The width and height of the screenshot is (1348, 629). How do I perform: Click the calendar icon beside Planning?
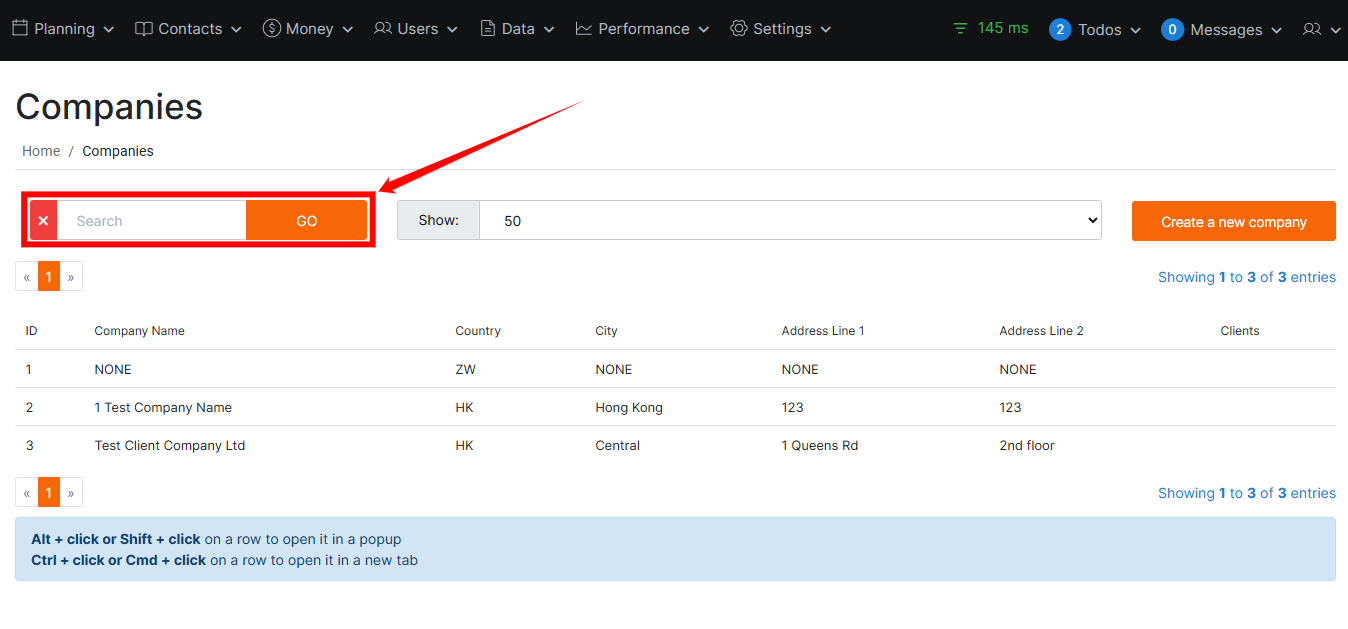click(20, 29)
